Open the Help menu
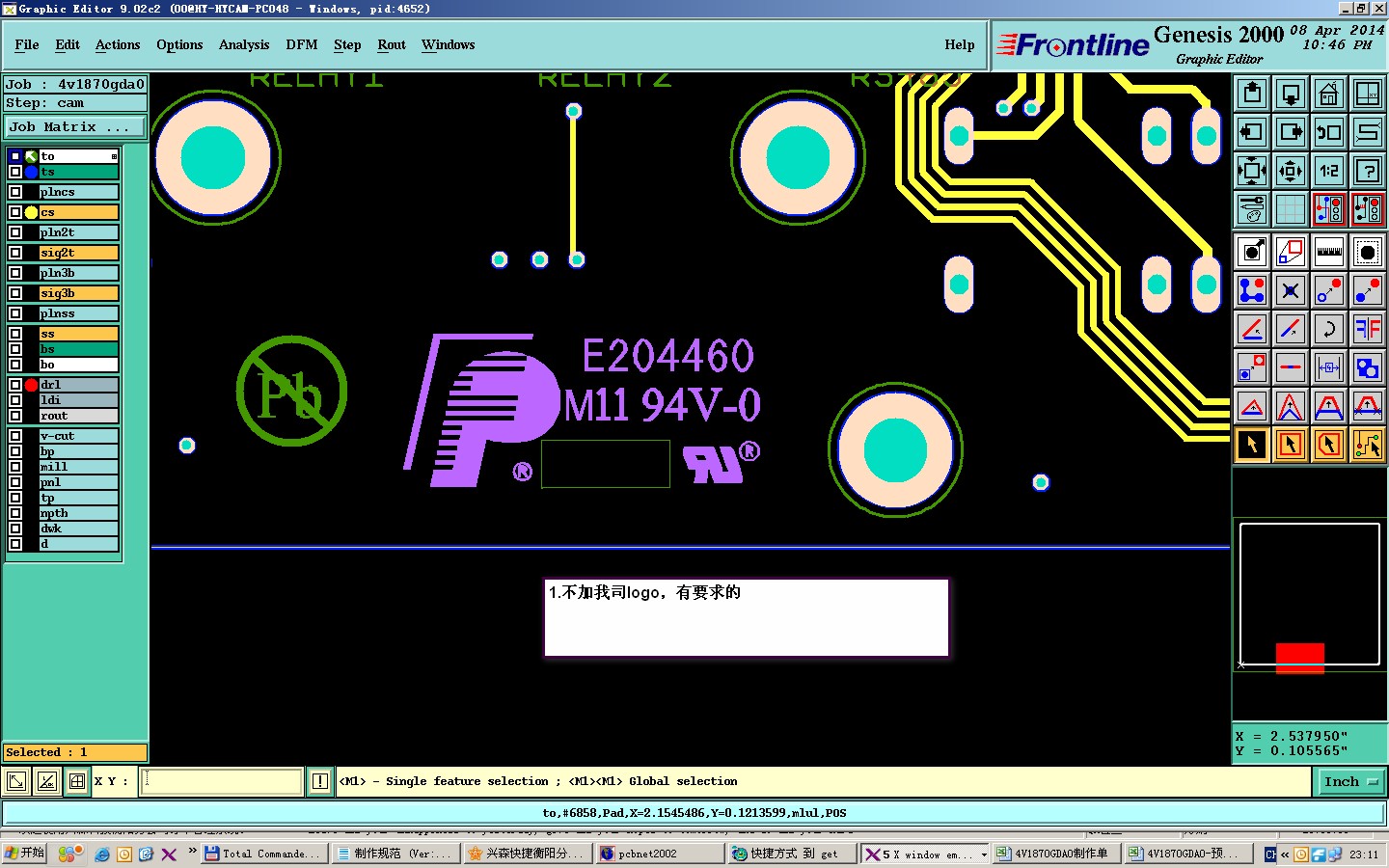This screenshot has width=1389, height=868. (x=960, y=44)
